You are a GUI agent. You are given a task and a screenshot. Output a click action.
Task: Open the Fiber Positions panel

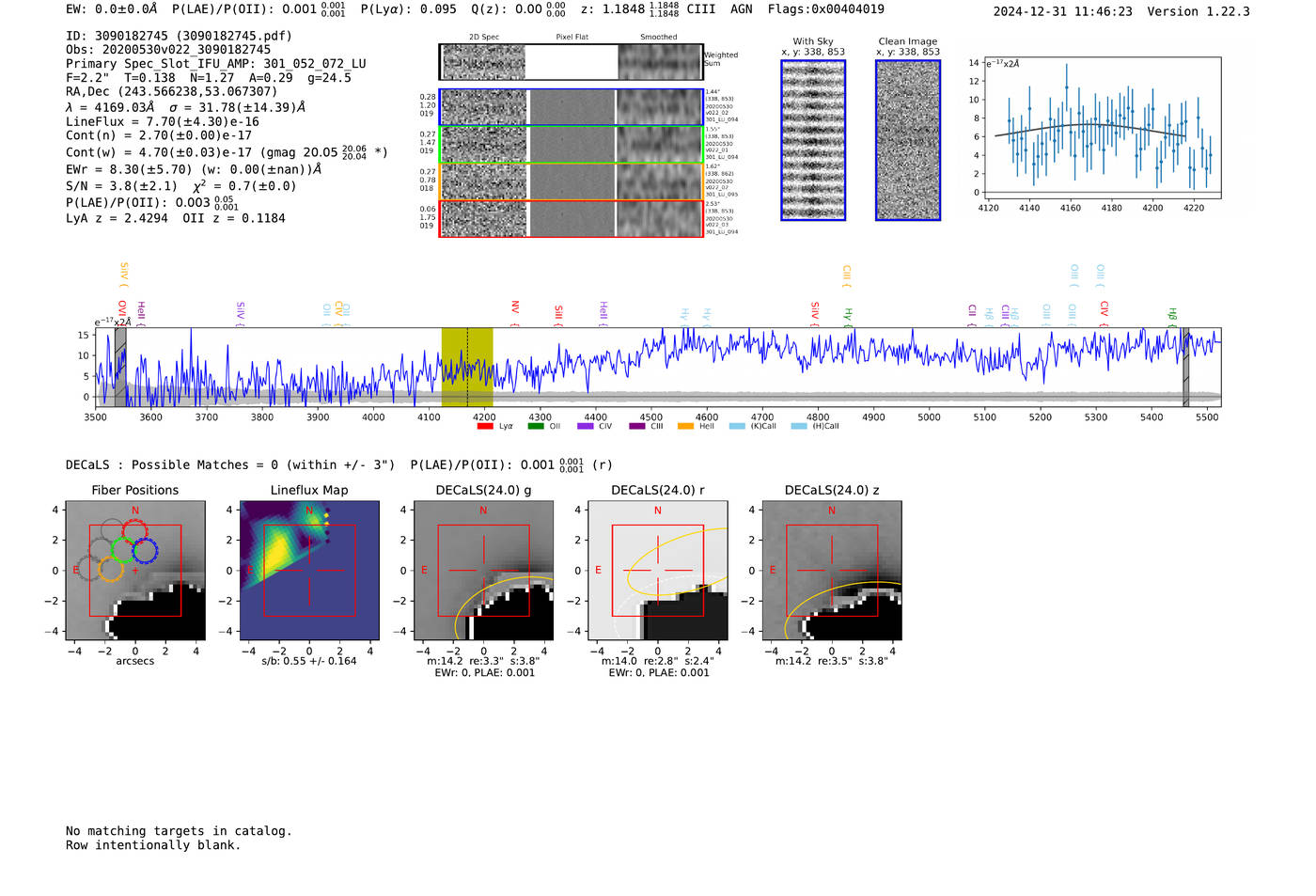[135, 571]
